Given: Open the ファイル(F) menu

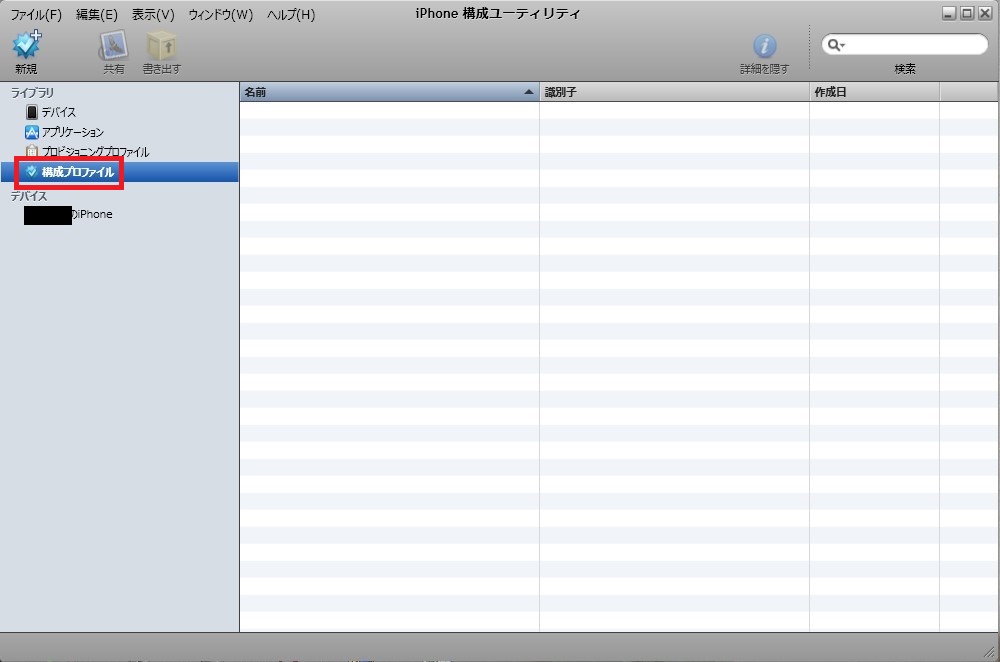Looking at the screenshot, I should pos(36,14).
